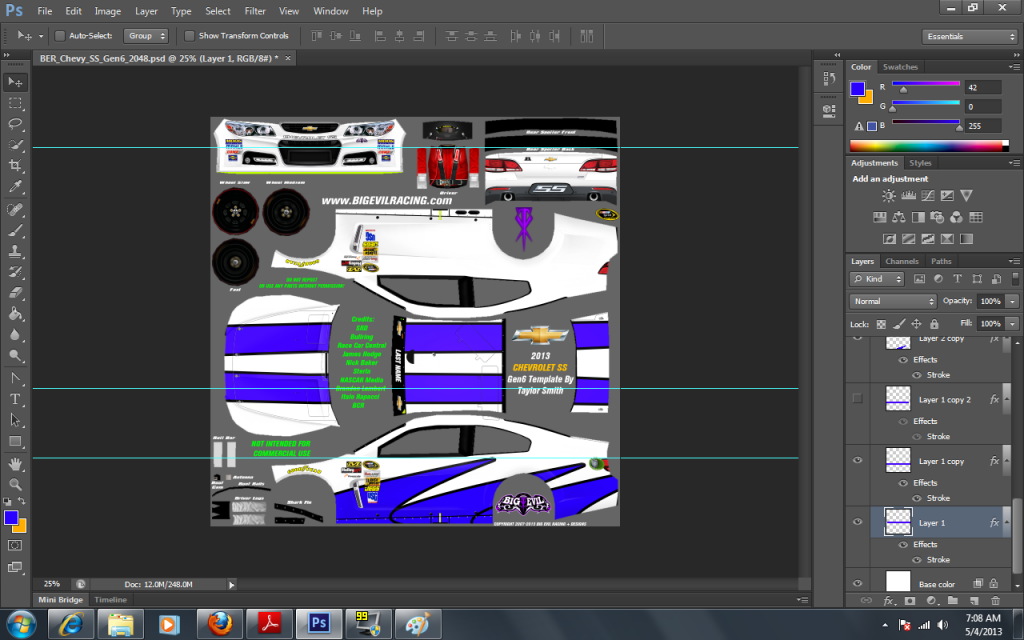Select the Rectangular Marquee tool

pos(15,103)
